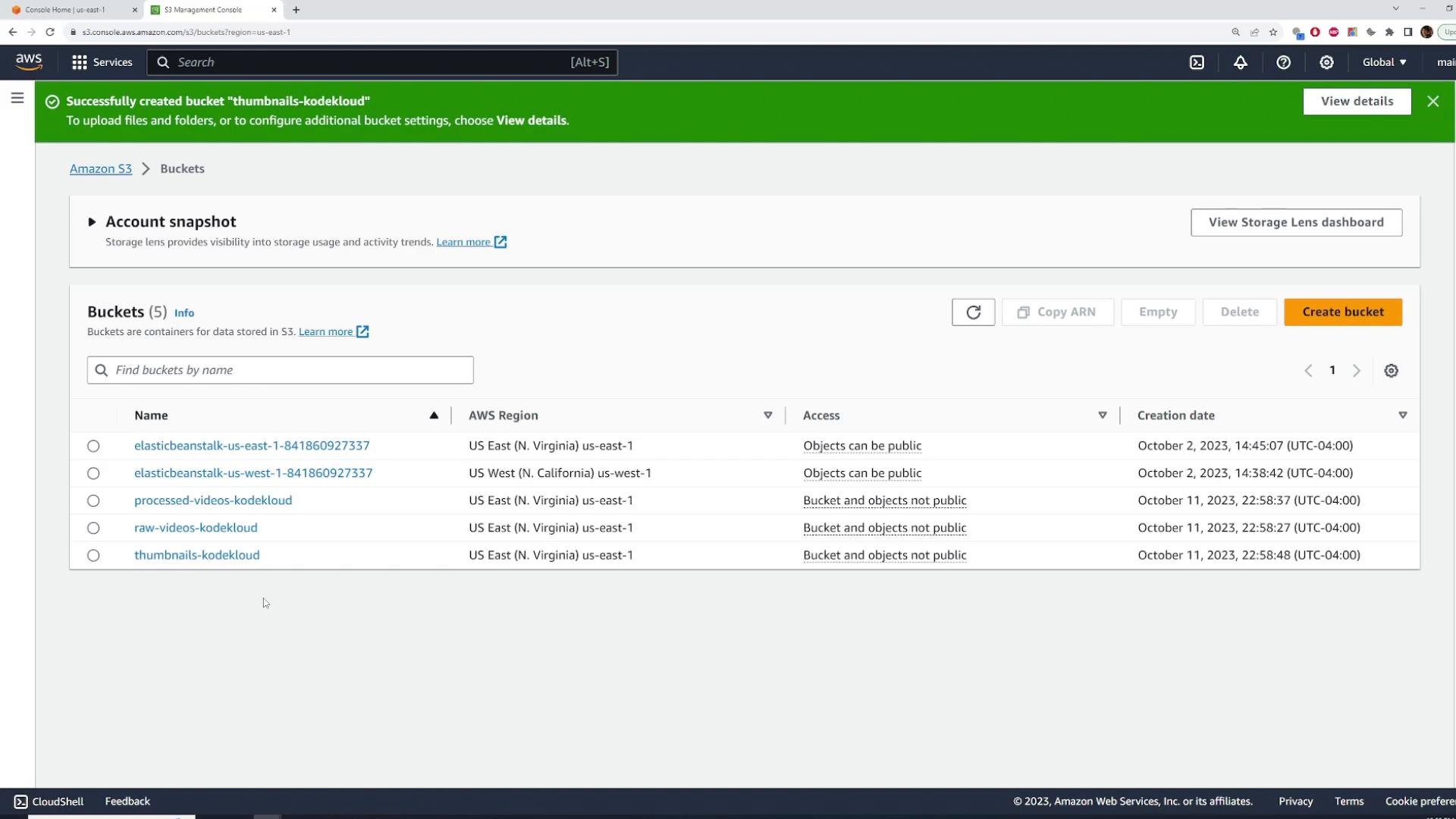Sort by Name column arrow
Image resolution: width=1456 pixels, height=819 pixels.
(x=434, y=415)
